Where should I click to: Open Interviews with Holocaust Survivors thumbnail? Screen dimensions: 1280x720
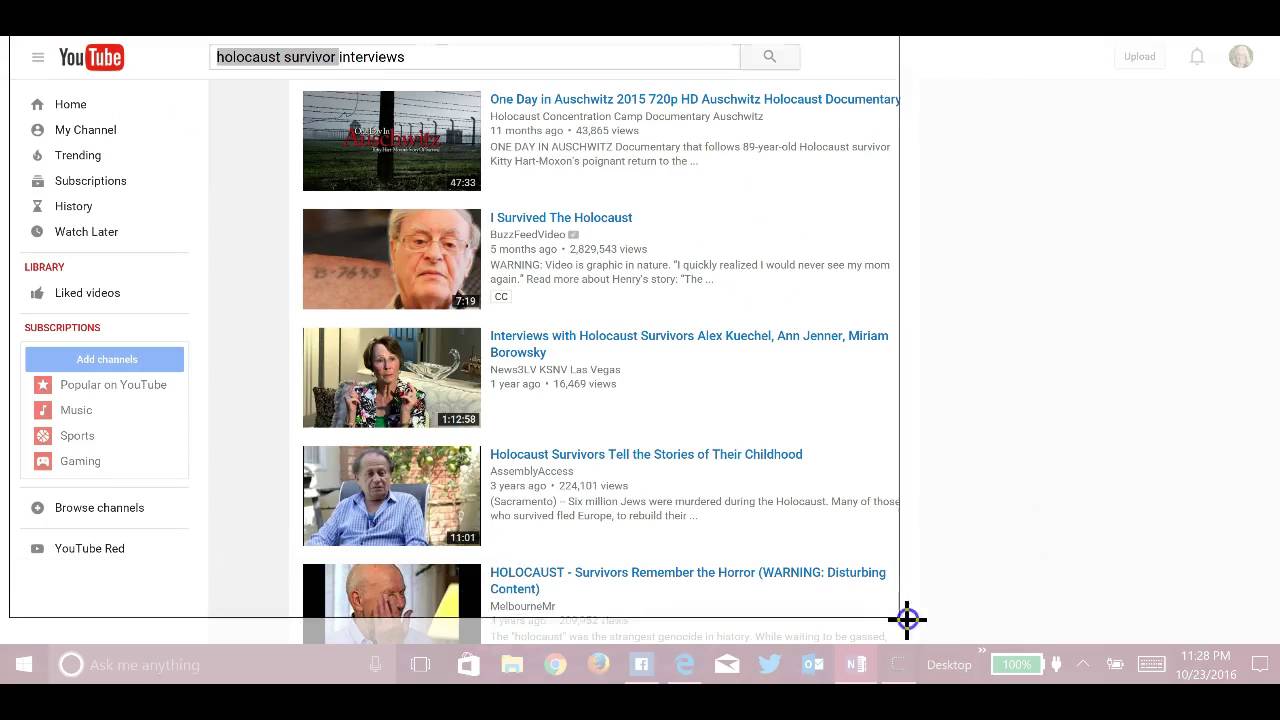(x=392, y=378)
